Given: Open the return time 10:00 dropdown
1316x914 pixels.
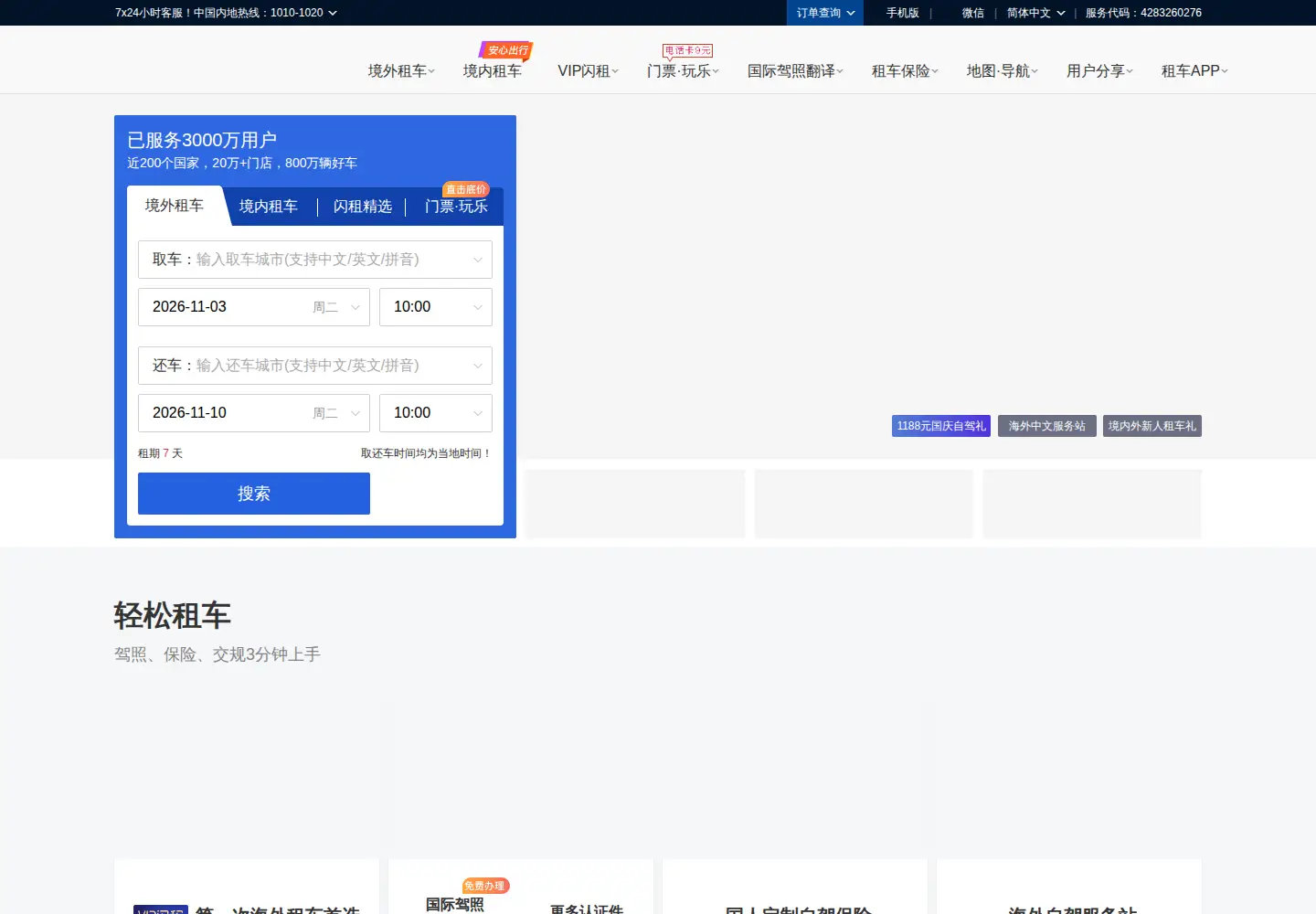Looking at the screenshot, I should [x=436, y=413].
